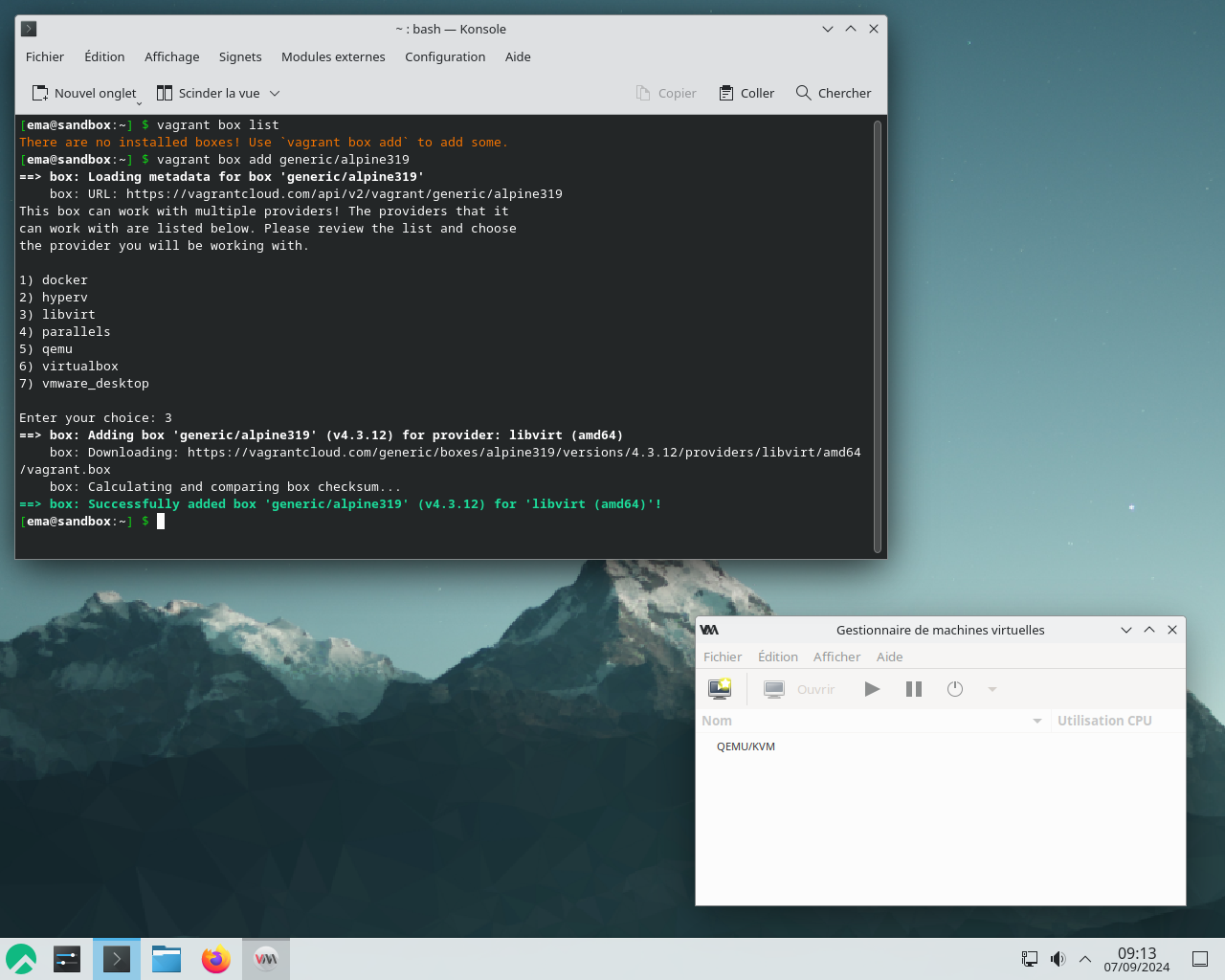Open Fichier menu in Konsole

click(x=45, y=56)
